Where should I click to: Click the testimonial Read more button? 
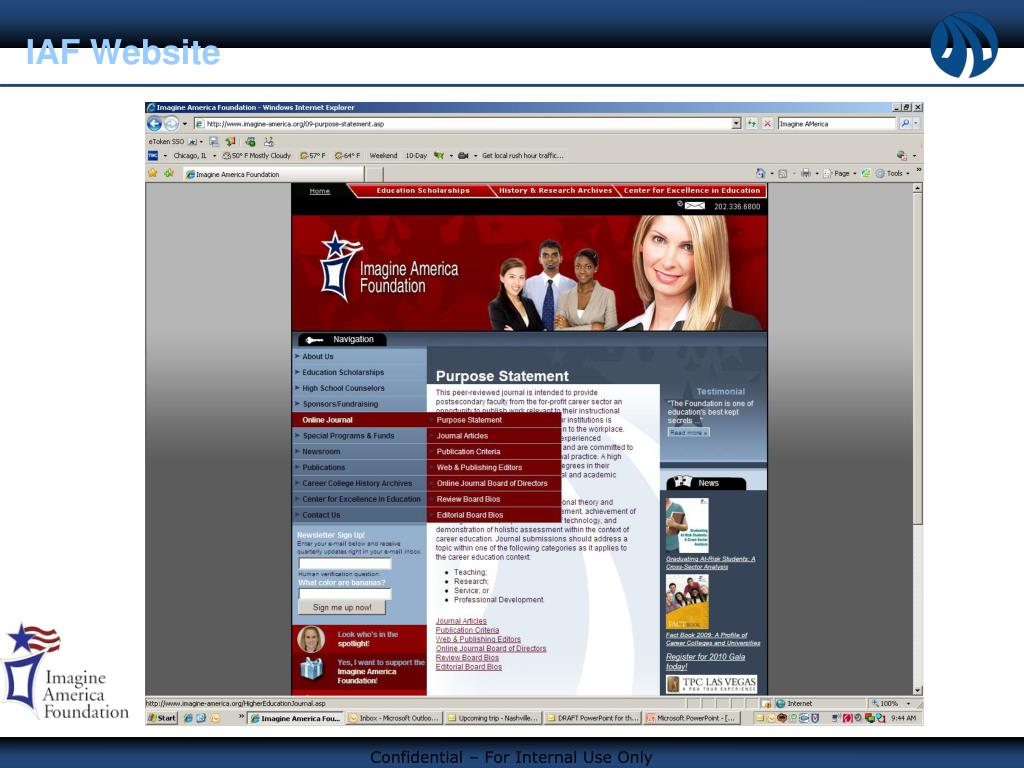(x=688, y=432)
